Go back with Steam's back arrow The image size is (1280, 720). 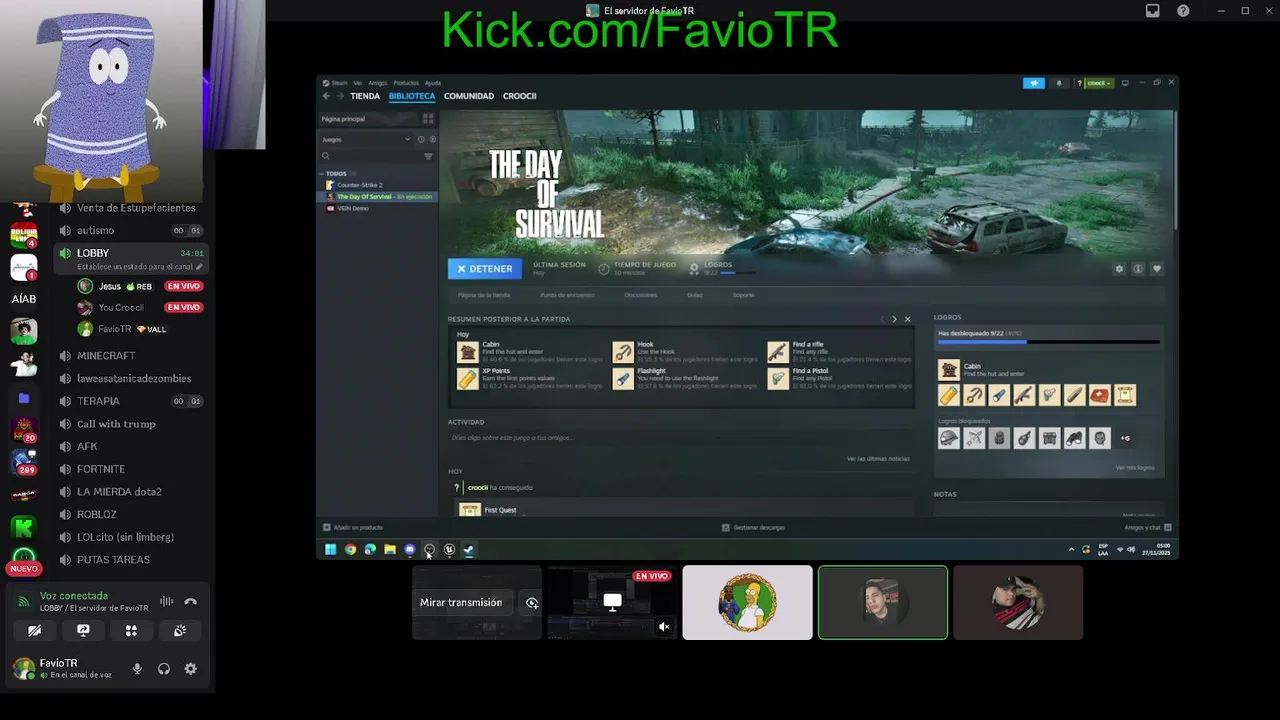coord(326,96)
